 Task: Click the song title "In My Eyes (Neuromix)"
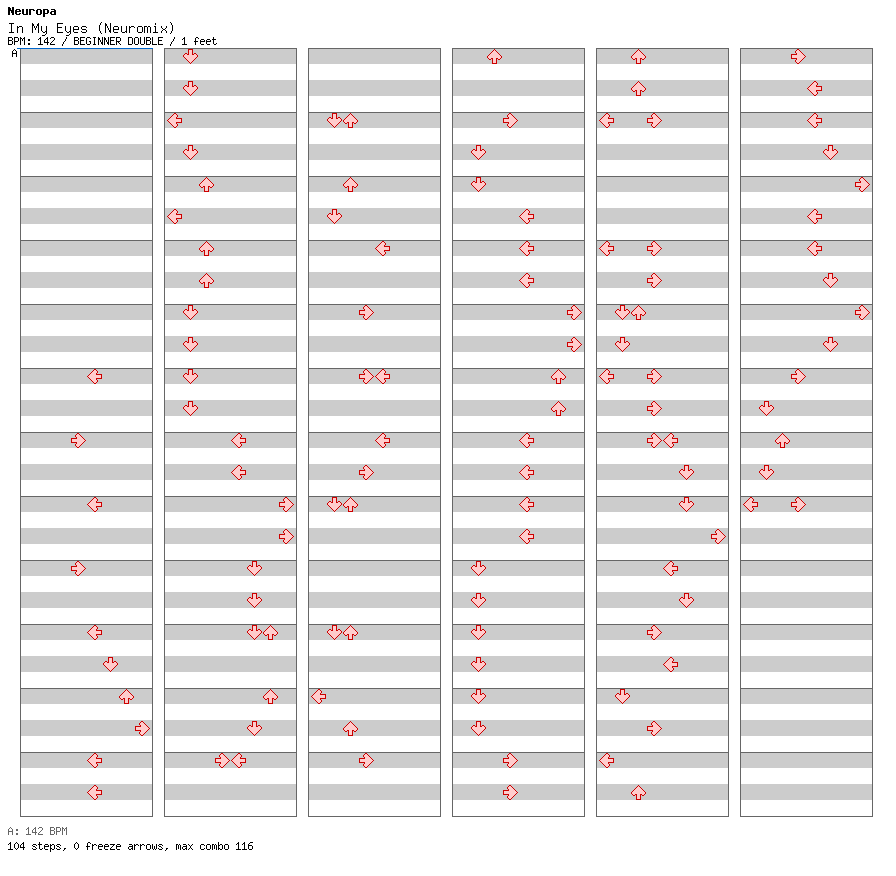[91, 28]
